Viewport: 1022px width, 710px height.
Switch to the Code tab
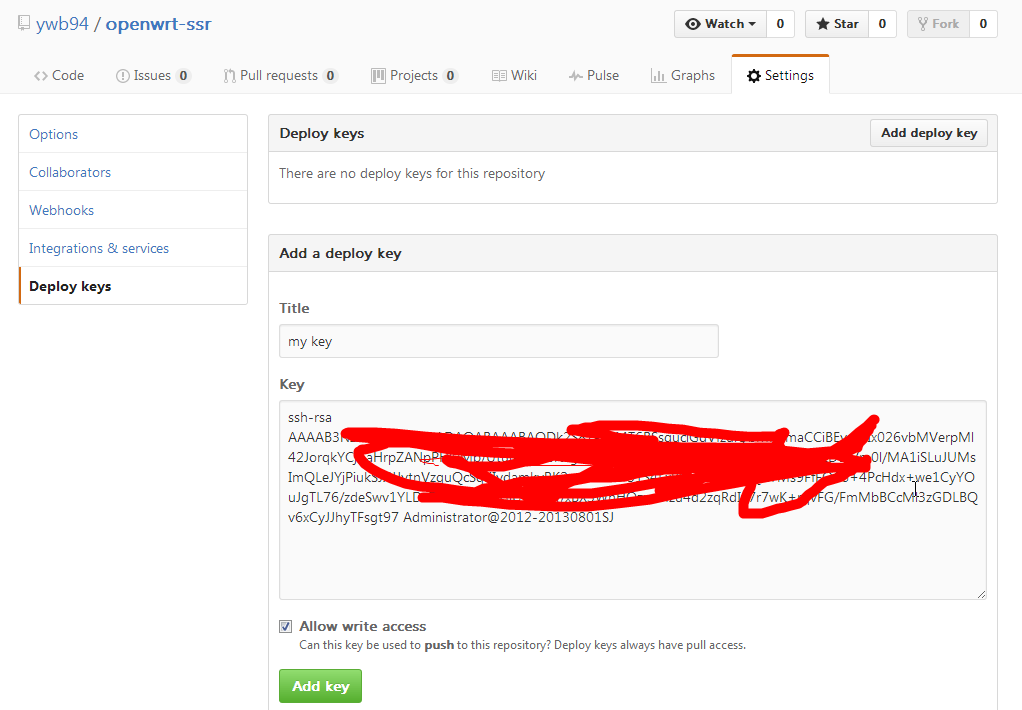tap(59, 76)
